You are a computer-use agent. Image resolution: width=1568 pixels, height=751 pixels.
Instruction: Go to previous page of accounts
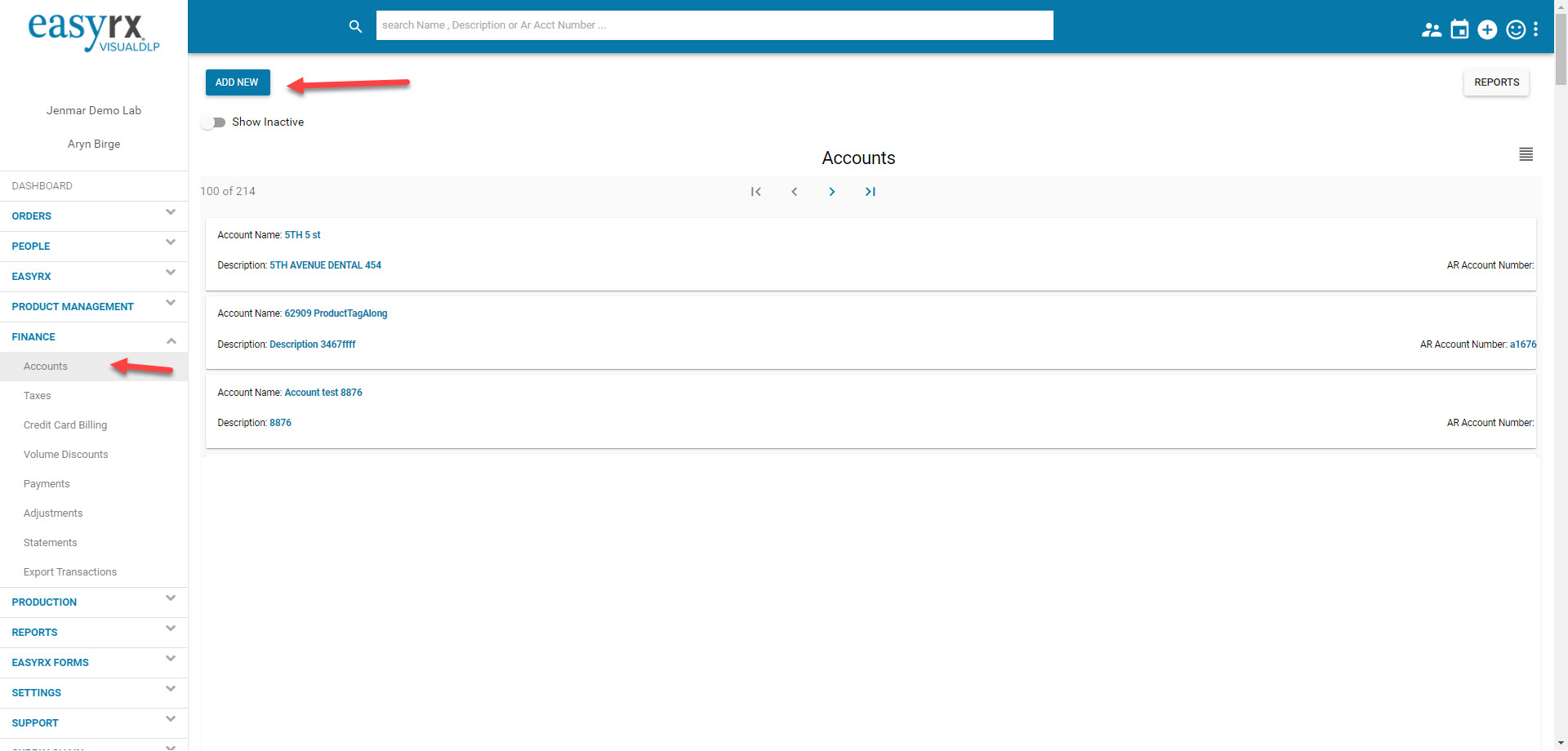[x=794, y=192]
